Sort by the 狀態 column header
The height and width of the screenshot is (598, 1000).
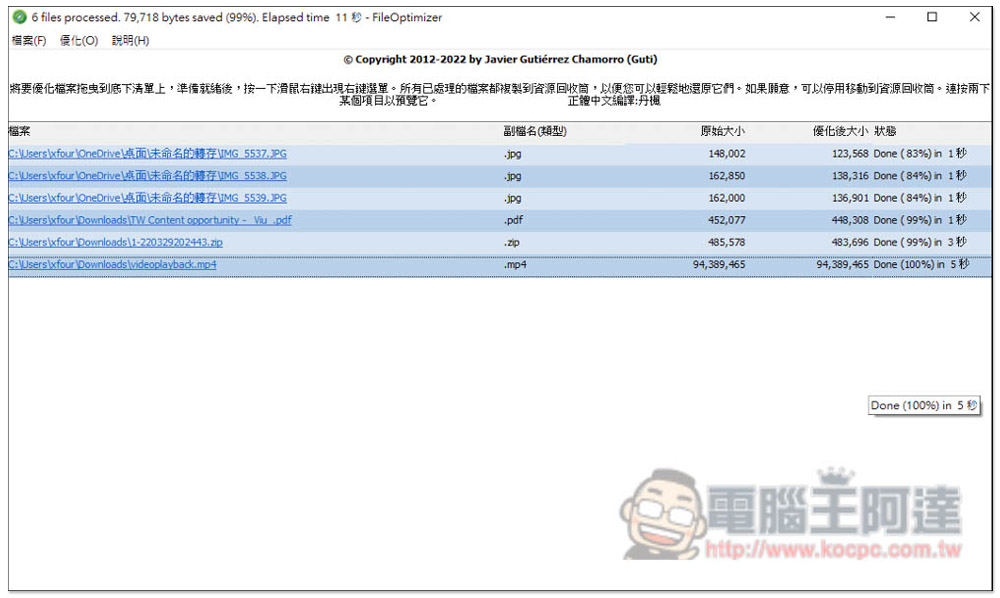pyautogui.click(x=885, y=131)
